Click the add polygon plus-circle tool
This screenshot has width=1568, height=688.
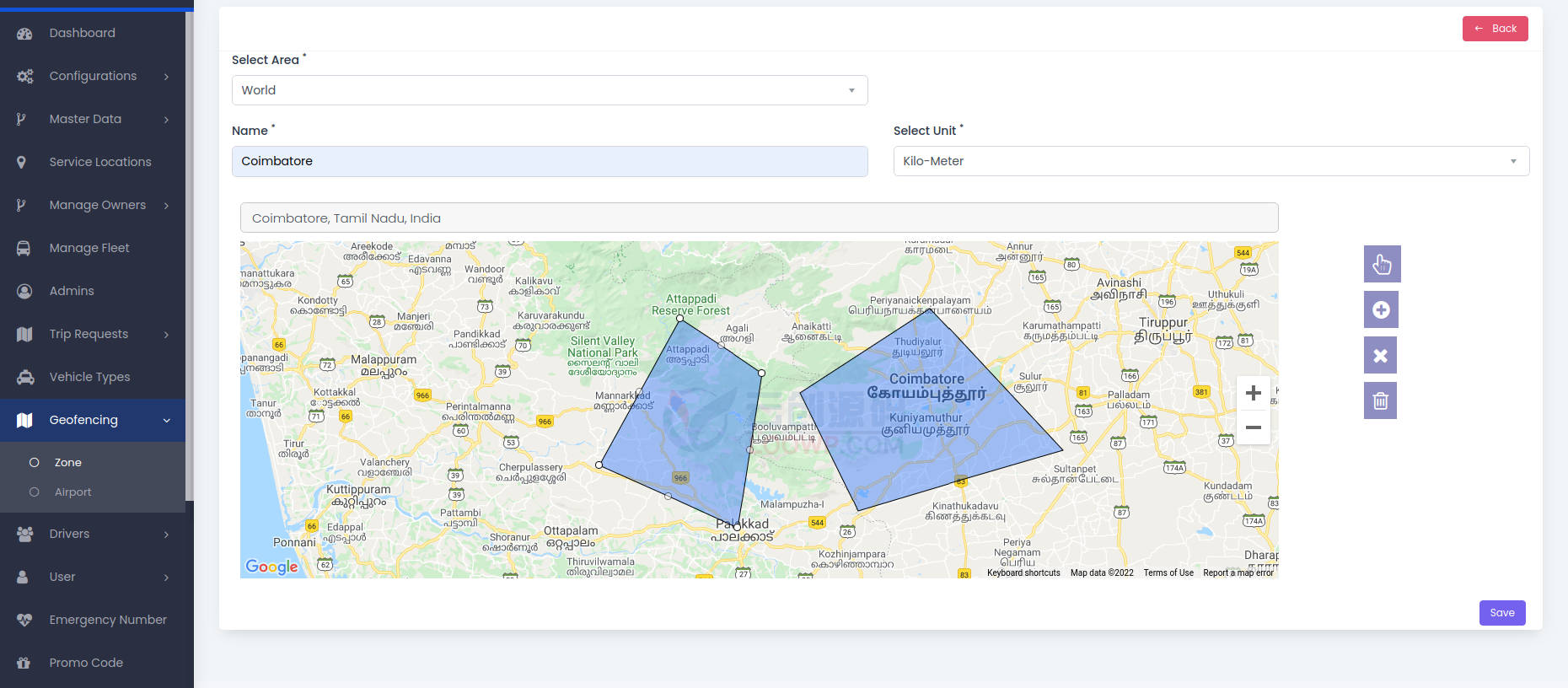(x=1381, y=309)
